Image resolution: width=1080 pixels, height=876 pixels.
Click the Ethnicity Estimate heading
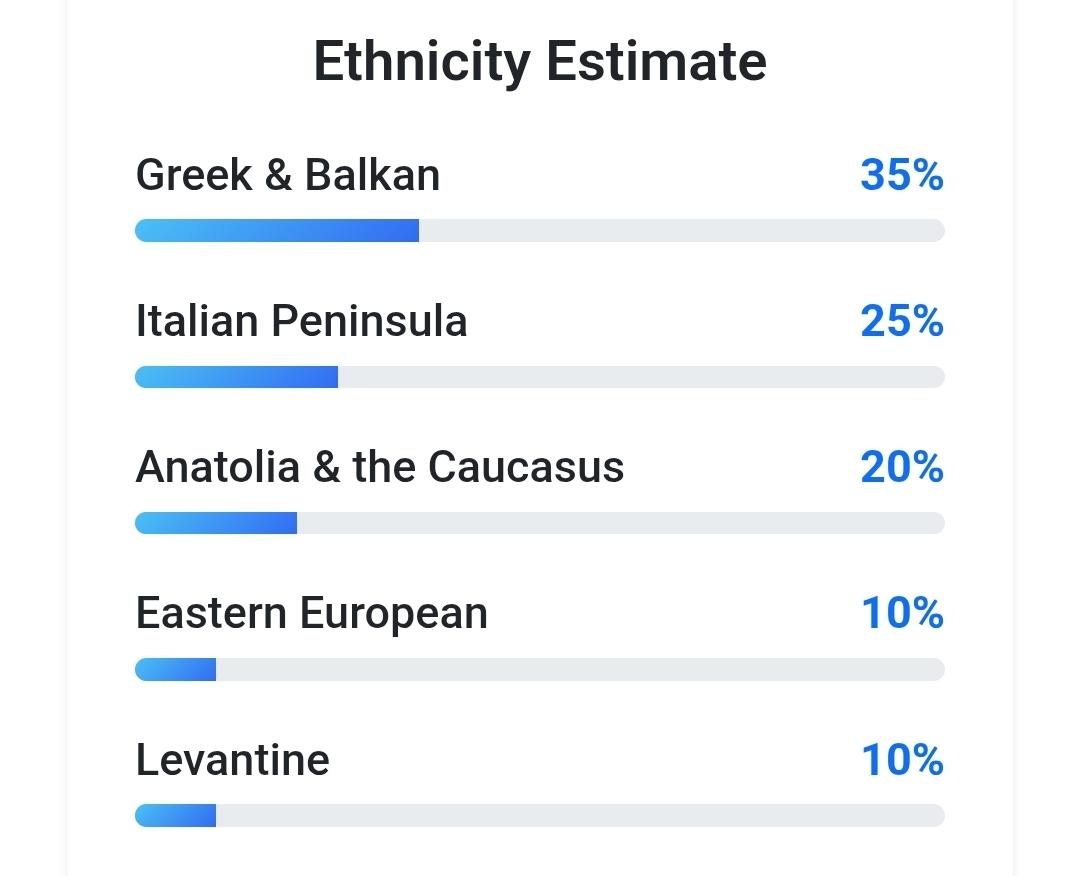pyautogui.click(x=540, y=61)
